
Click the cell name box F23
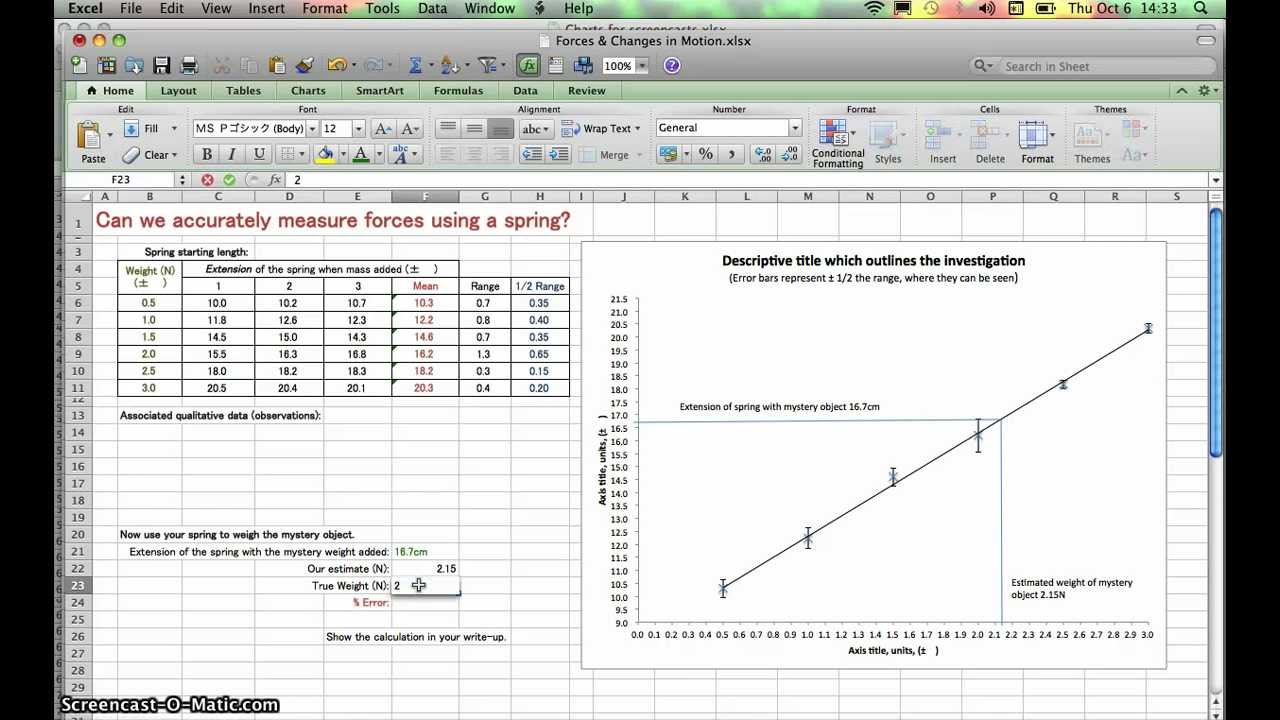pyautogui.click(x=121, y=180)
